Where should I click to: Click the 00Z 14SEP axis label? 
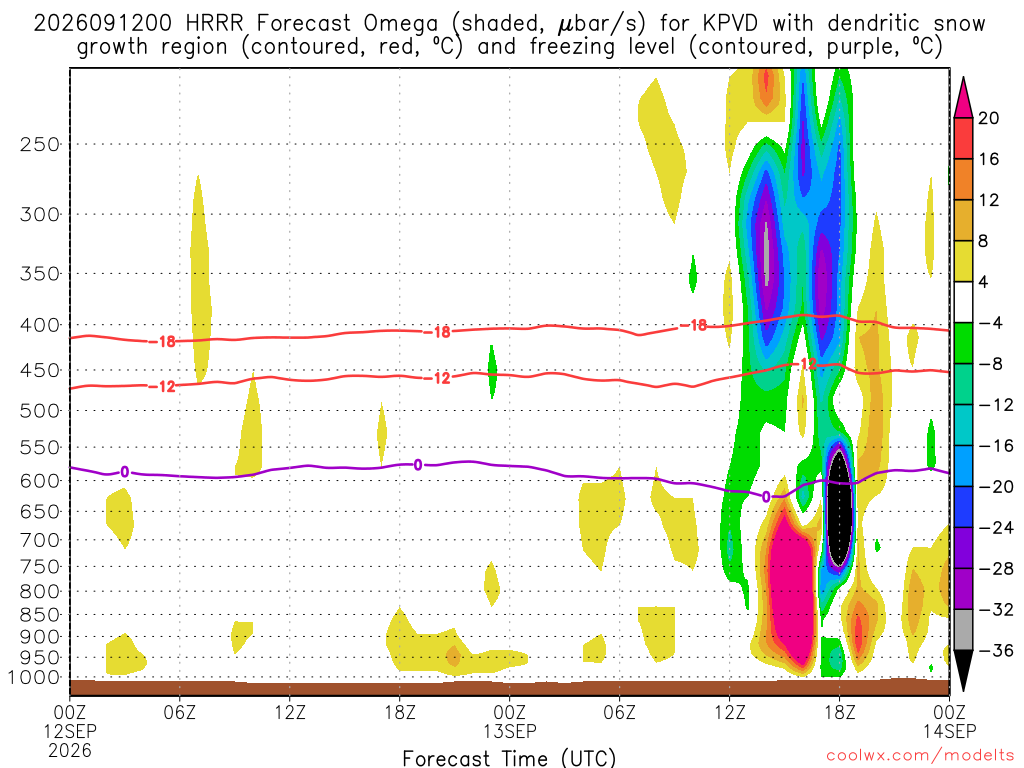click(950, 721)
